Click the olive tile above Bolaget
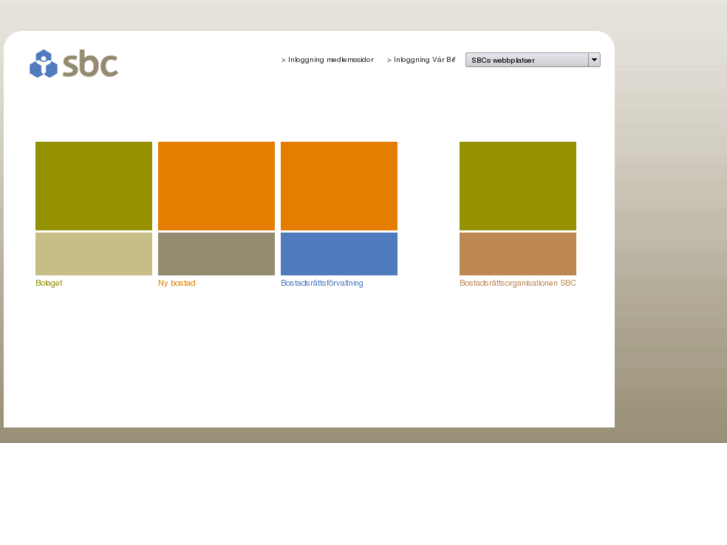This screenshot has height=545, width=727. 94,186
